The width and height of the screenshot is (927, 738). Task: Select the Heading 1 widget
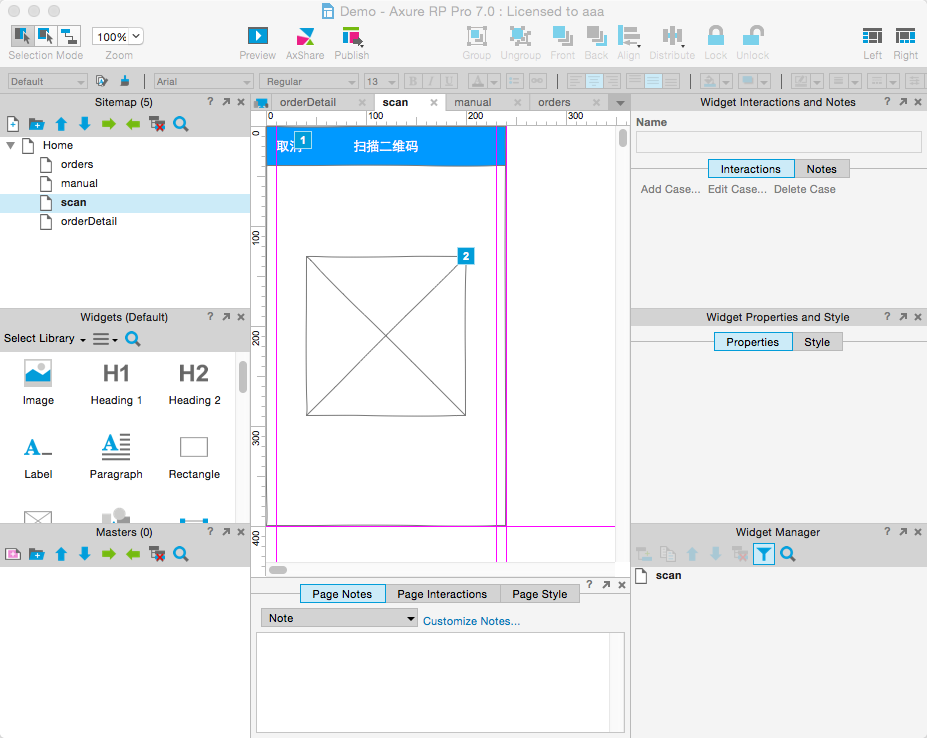(x=116, y=383)
